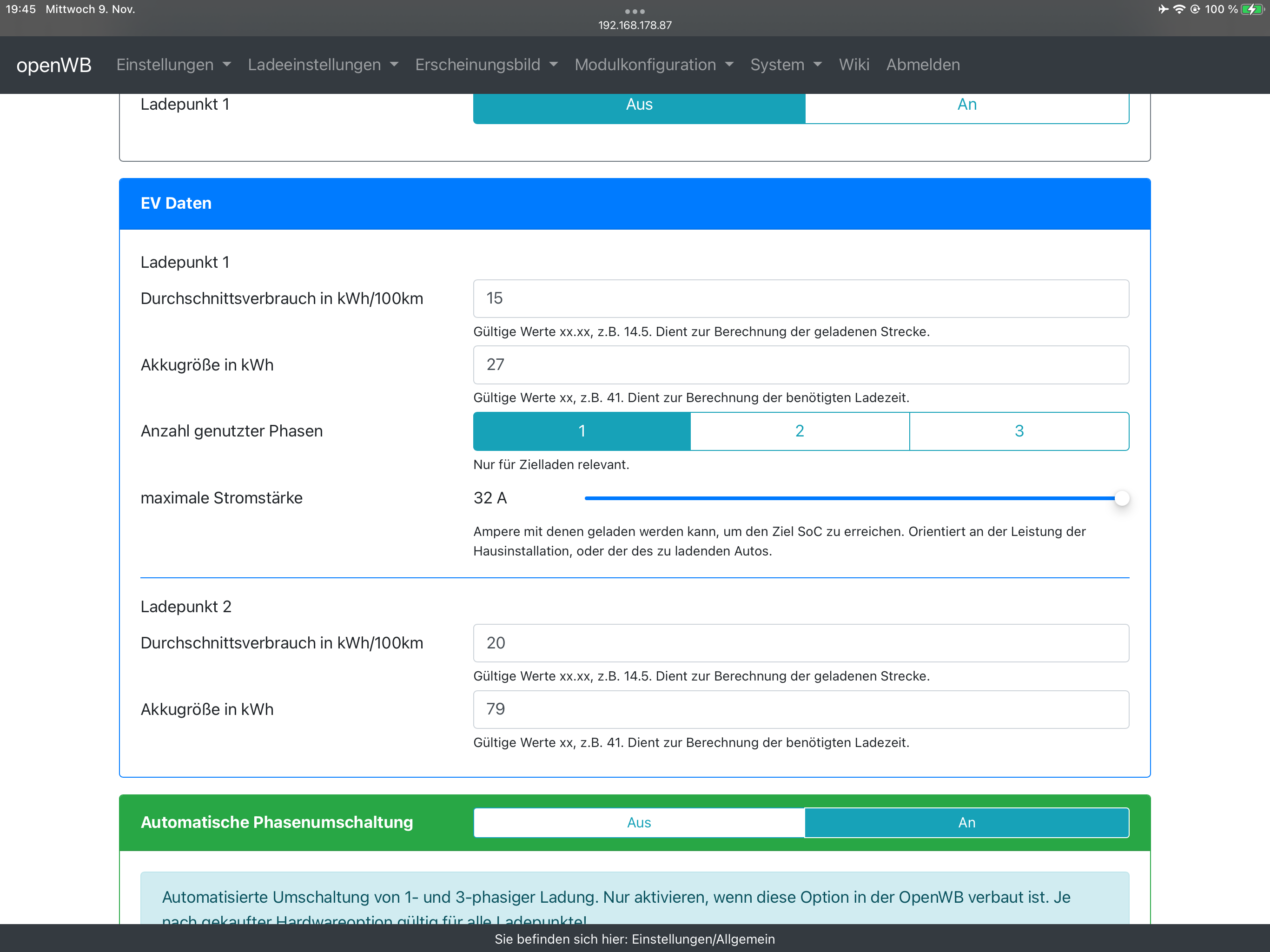Focus Ladepunkt 2 Durchschnittsverbrauch input field

coord(800,642)
